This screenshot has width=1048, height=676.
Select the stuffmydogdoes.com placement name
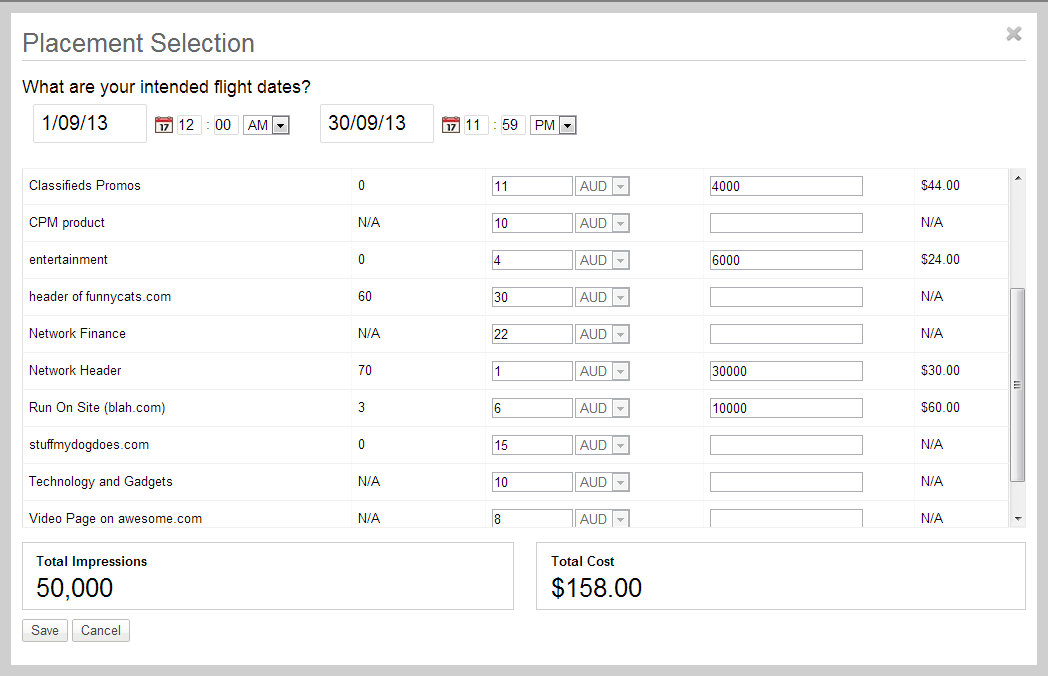pyautogui.click(x=89, y=445)
